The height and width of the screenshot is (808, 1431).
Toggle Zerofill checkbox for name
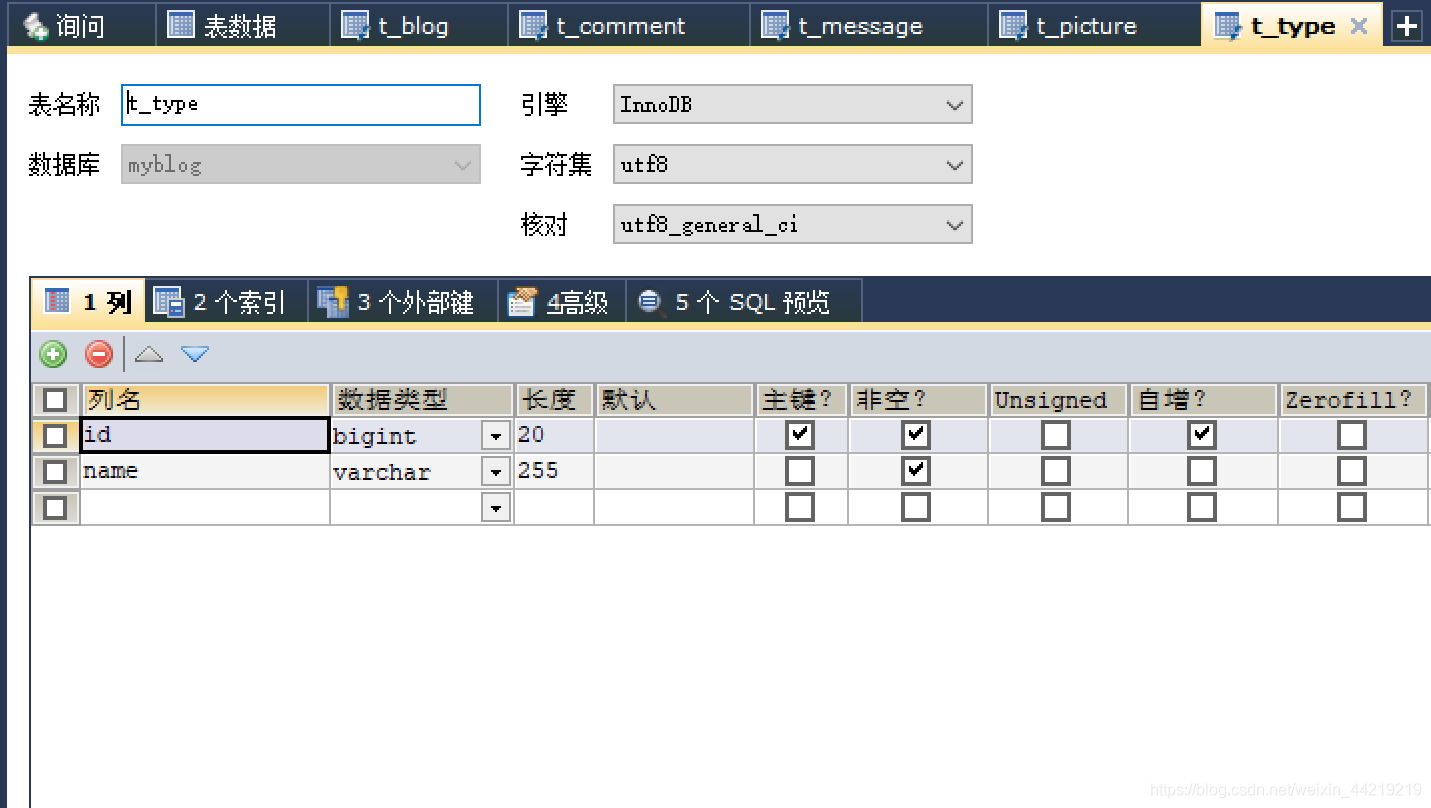(1352, 471)
